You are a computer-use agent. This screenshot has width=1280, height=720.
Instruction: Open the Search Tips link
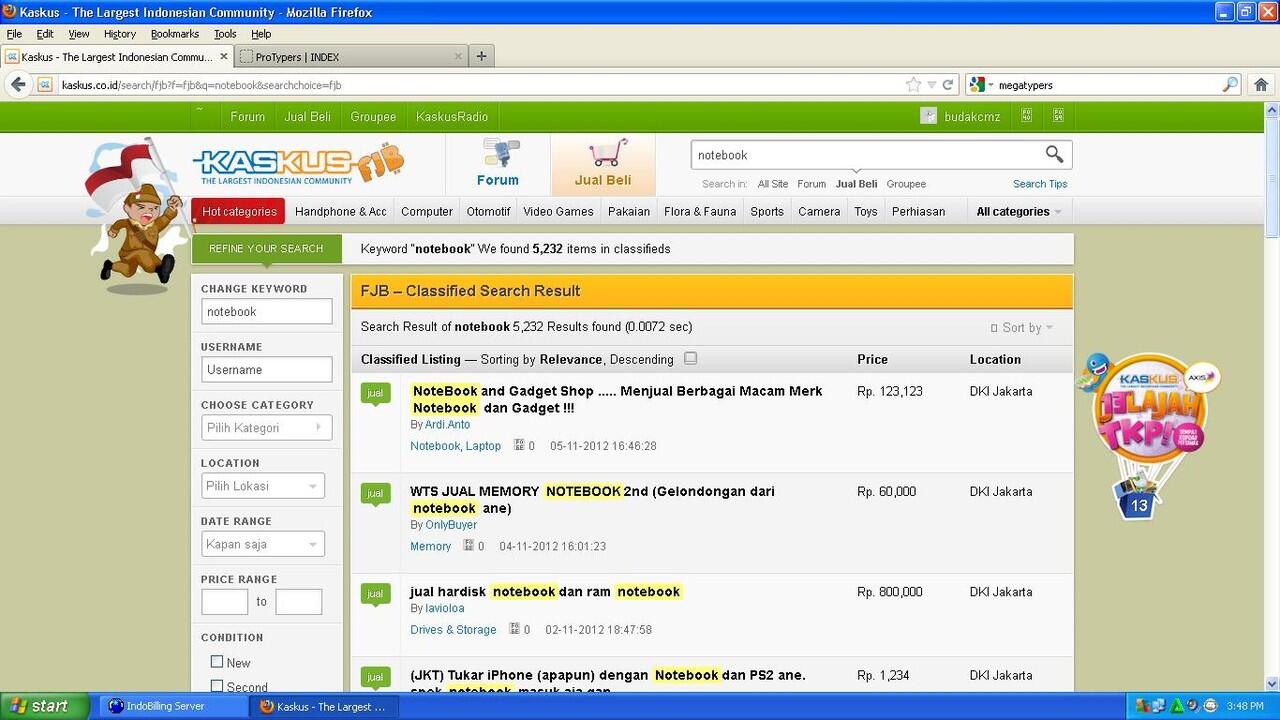point(1040,184)
